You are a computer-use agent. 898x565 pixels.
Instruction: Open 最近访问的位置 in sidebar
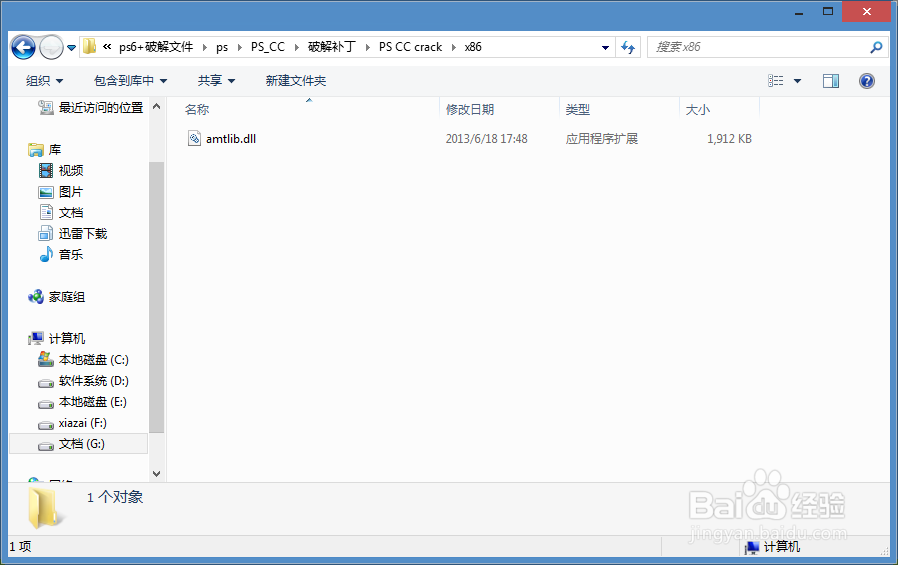coord(101,108)
